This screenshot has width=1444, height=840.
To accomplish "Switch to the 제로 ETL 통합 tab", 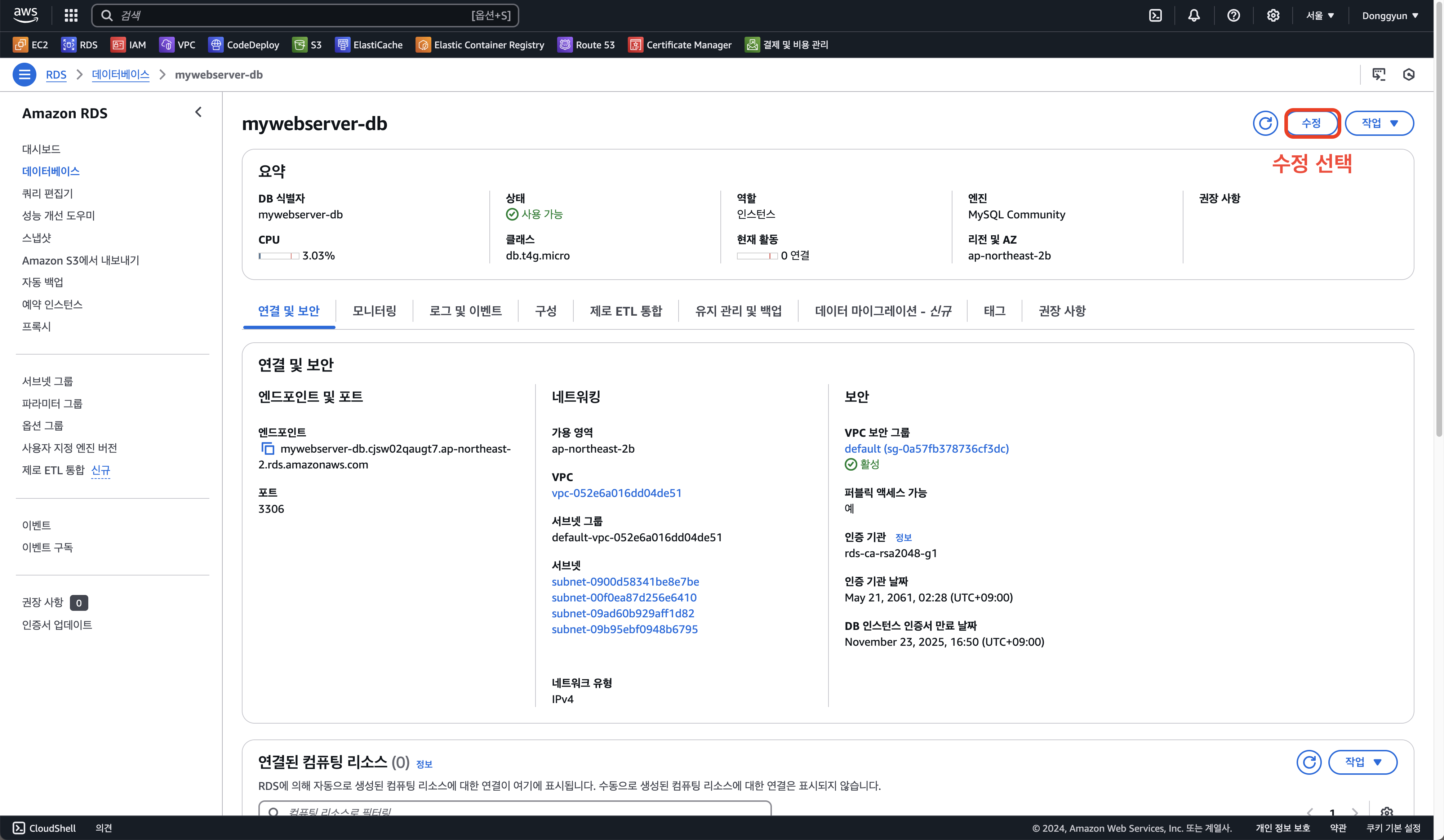I will pos(626,311).
